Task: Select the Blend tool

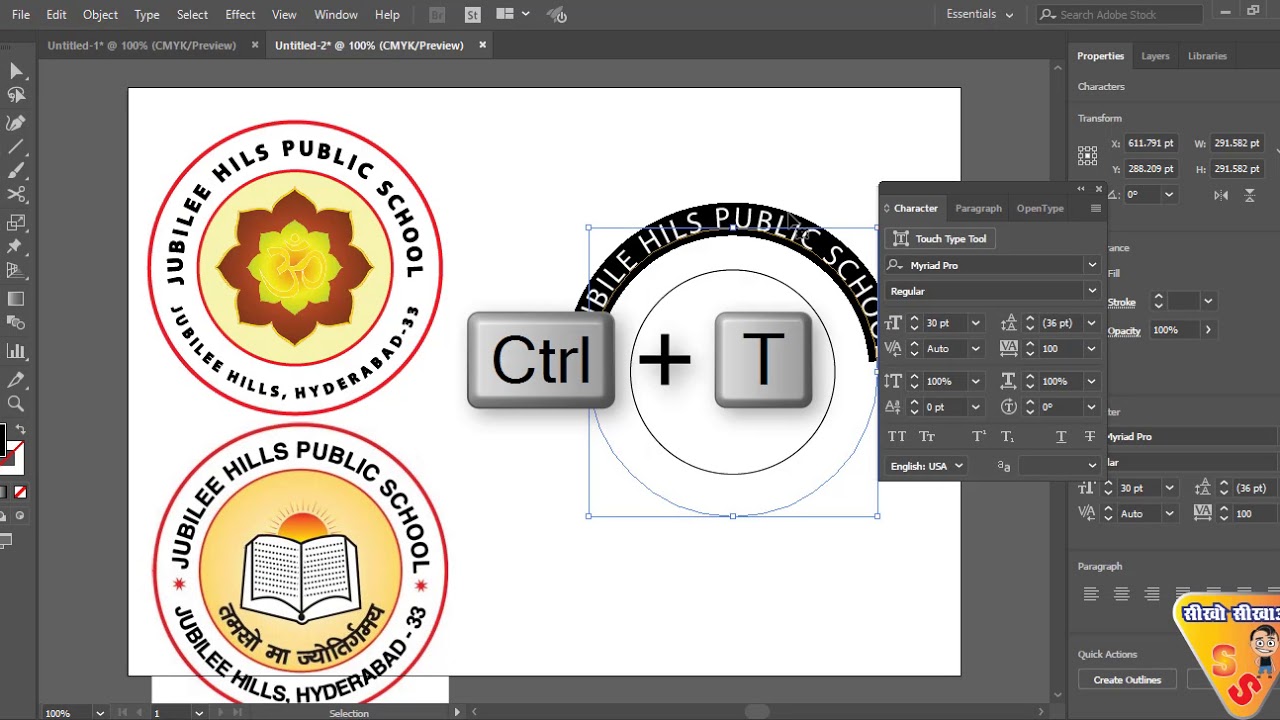Action: (x=16, y=323)
